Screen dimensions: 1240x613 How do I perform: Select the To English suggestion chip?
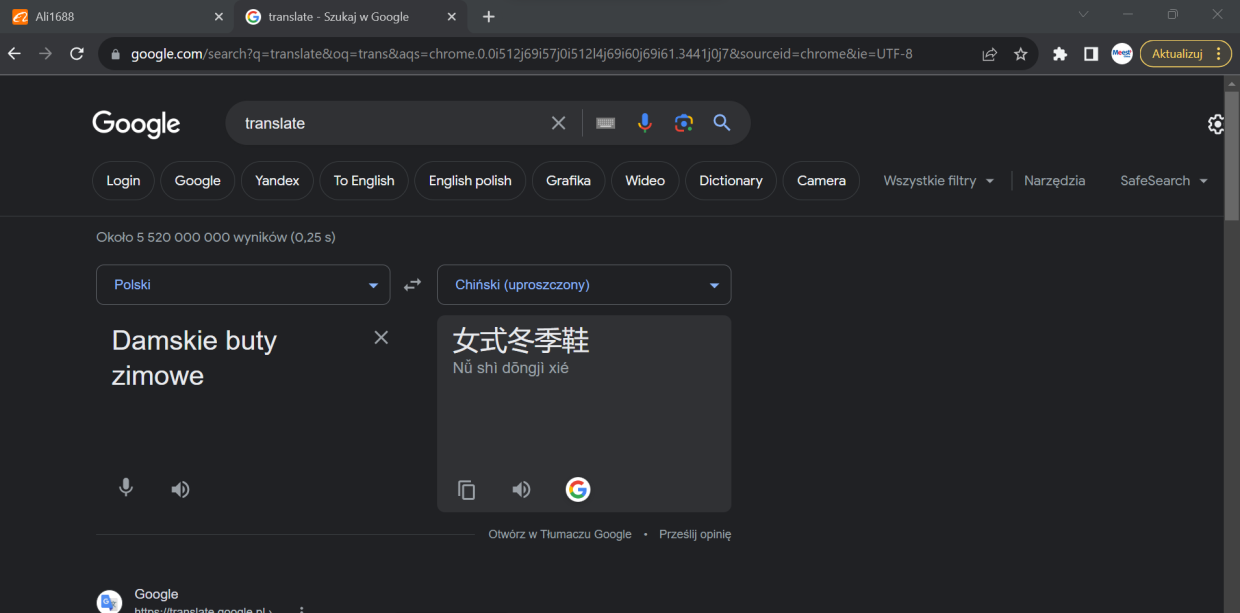[364, 181]
